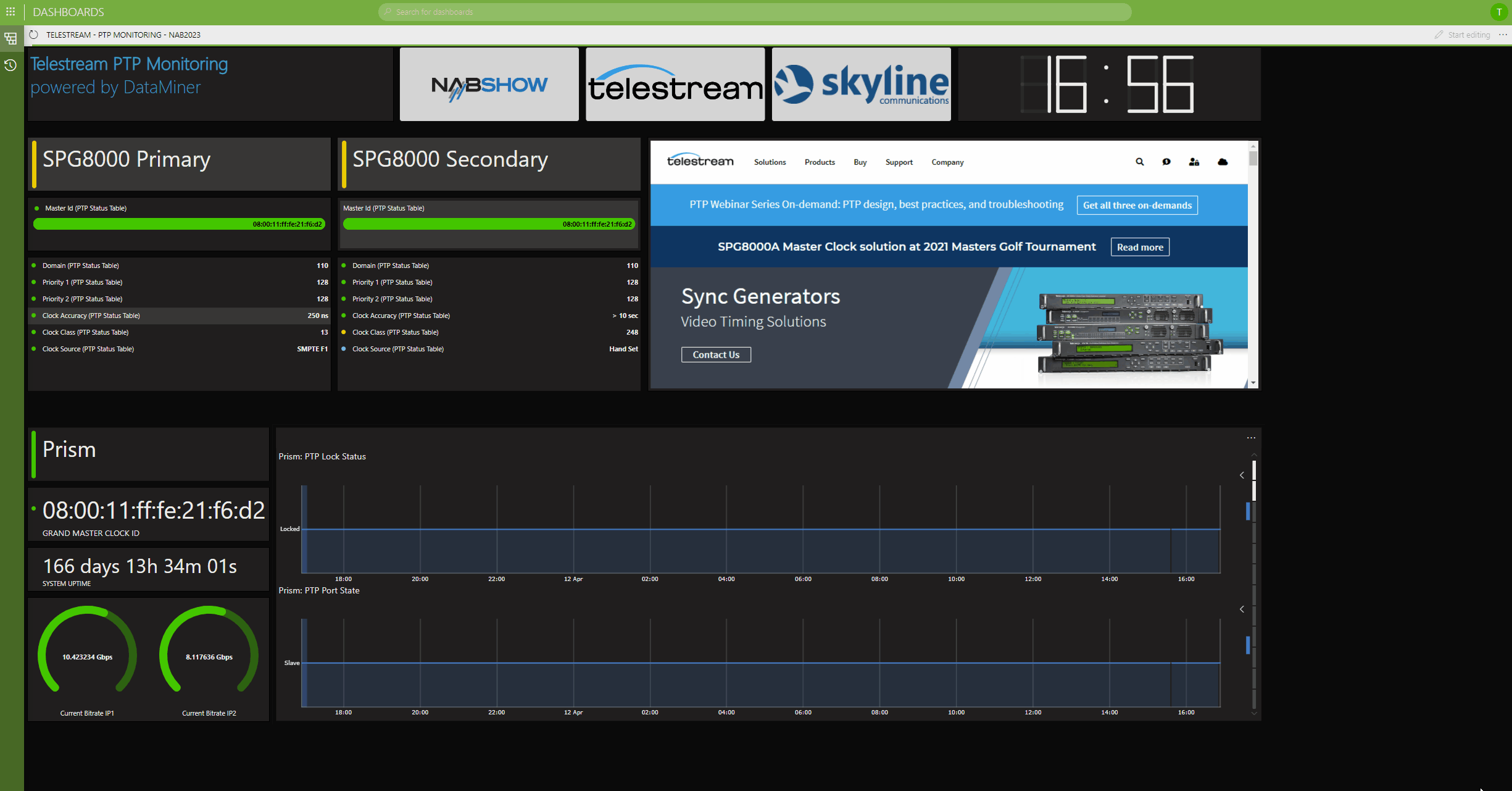Viewport: 1512px width, 791px height.
Task: Click the Read more button
Action: 1140,247
